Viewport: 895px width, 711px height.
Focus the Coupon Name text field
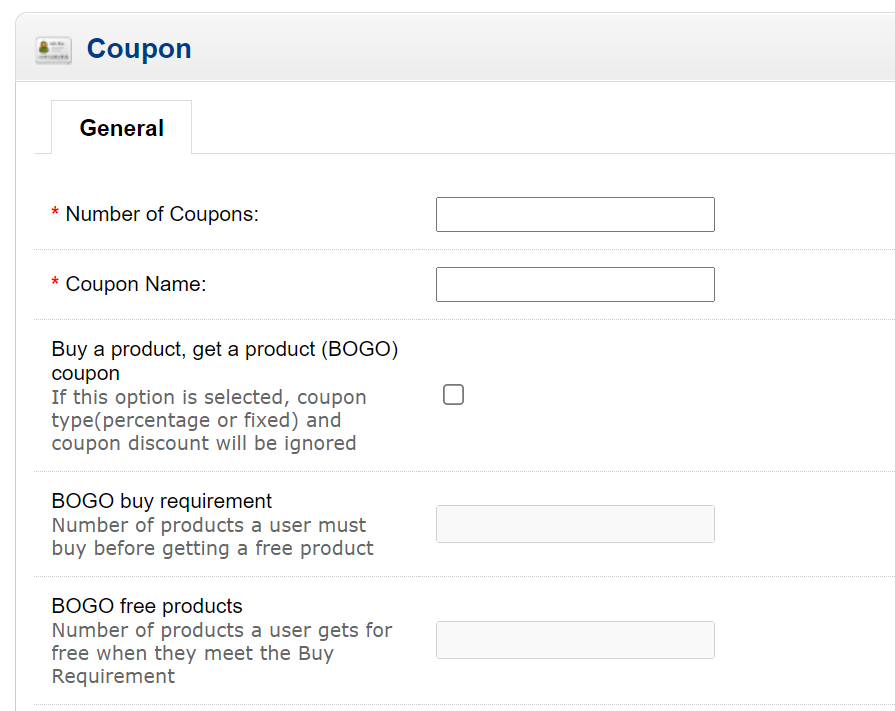click(x=575, y=284)
